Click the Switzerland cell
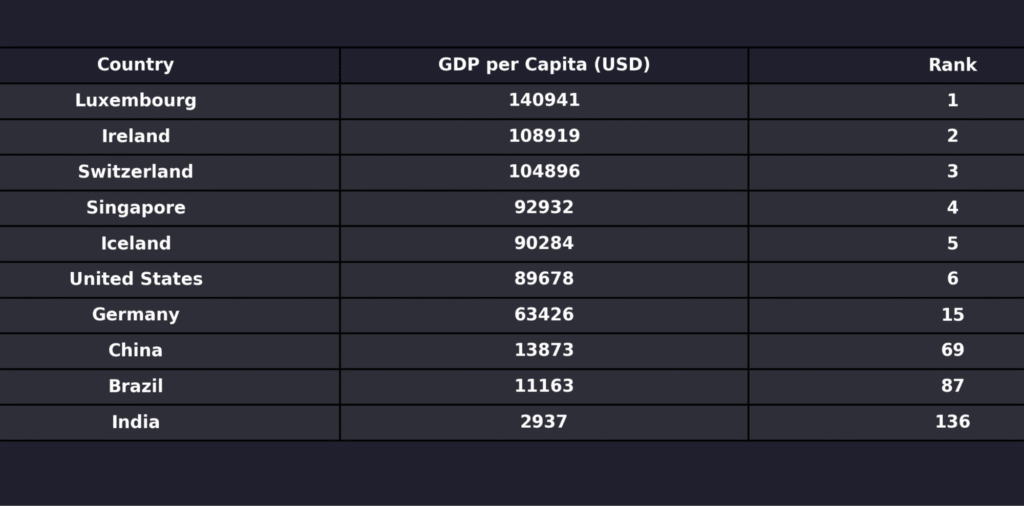Screen dimensions: 1024x506 tap(135, 172)
